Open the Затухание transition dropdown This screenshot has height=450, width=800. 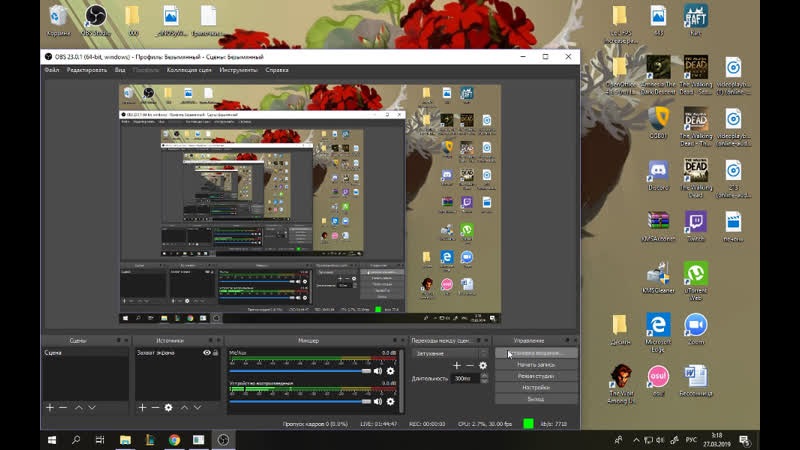tap(451, 353)
